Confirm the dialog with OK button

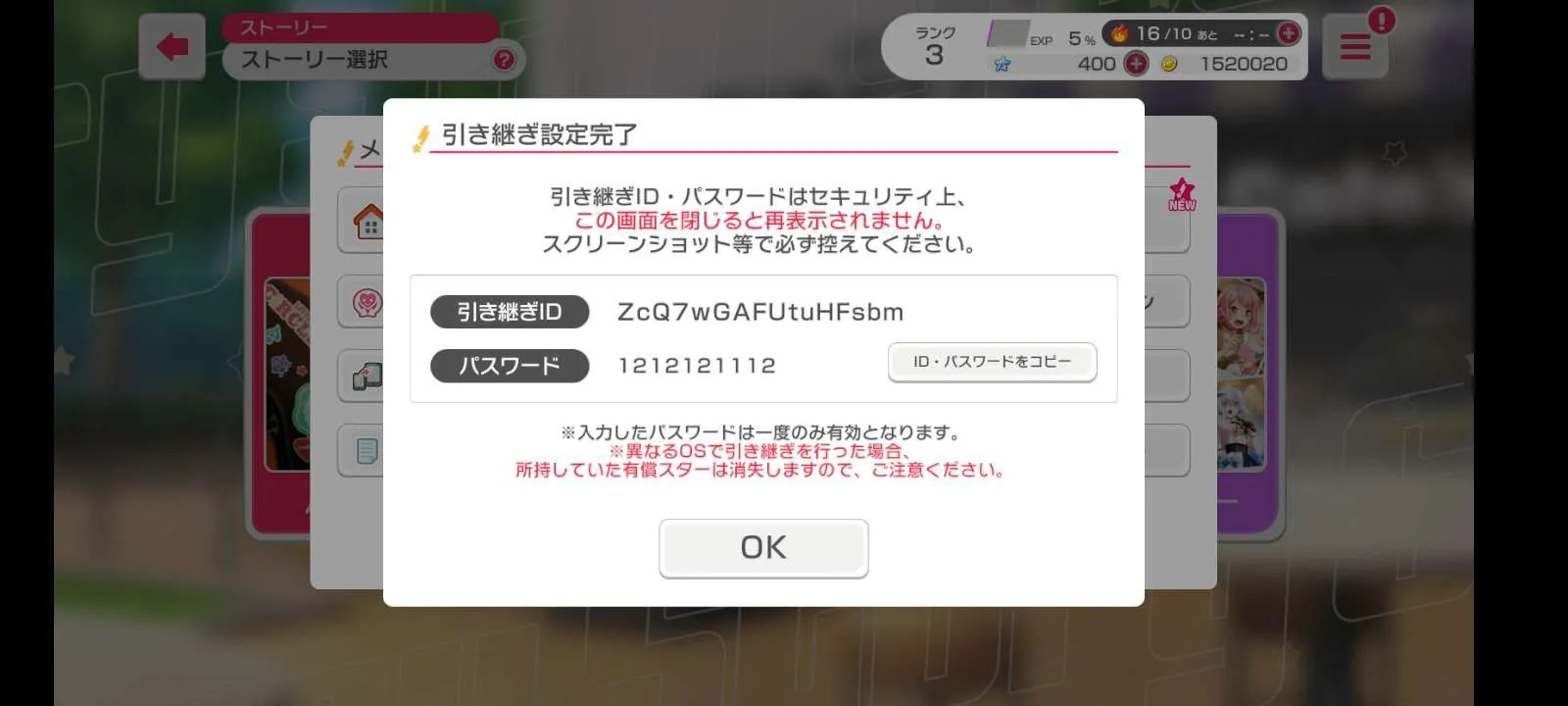click(763, 548)
